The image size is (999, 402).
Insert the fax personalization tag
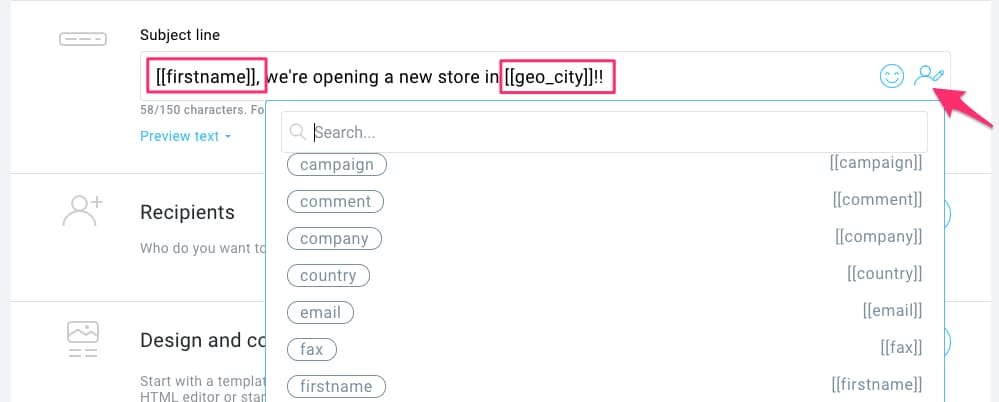coord(312,350)
